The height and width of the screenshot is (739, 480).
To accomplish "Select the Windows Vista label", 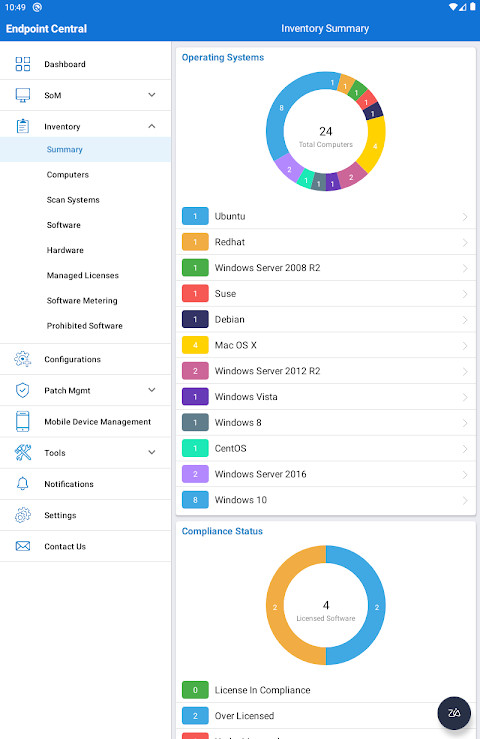I will [x=246, y=397].
